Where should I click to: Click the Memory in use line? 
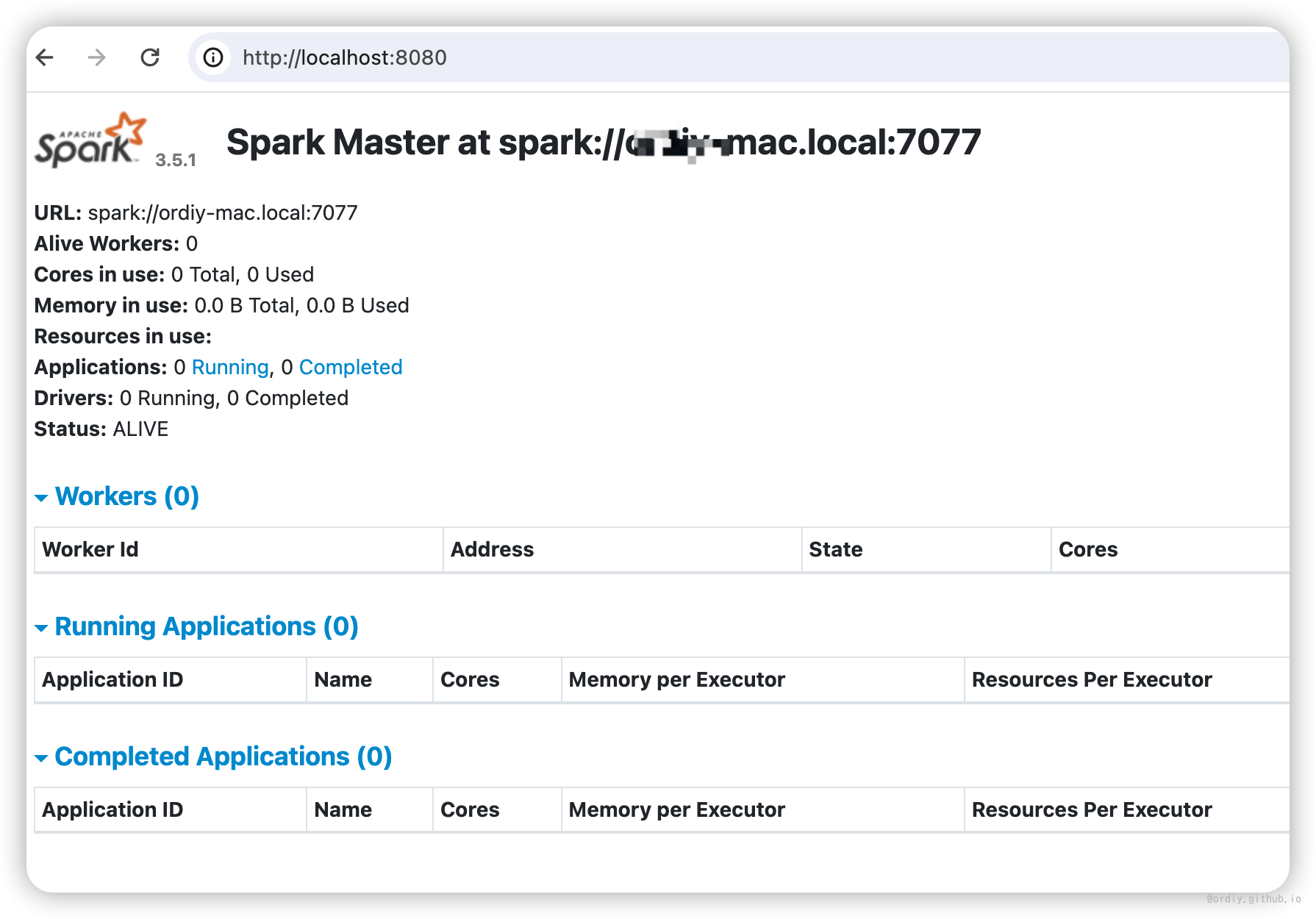point(222,305)
